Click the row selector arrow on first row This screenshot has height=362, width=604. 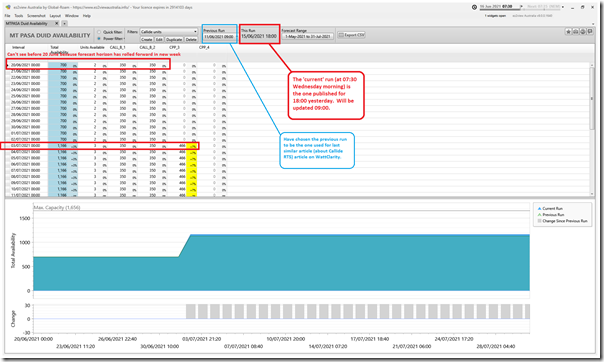pyautogui.click(x=8, y=65)
